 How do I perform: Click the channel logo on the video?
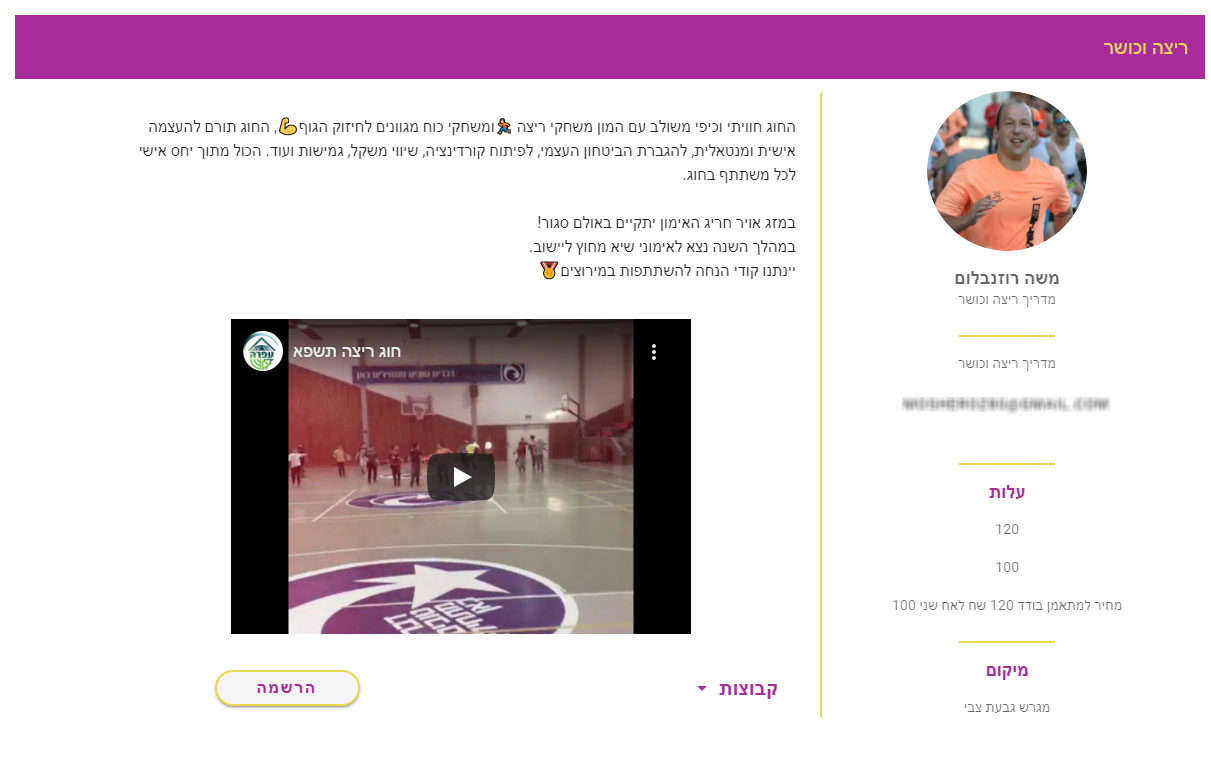pos(263,351)
